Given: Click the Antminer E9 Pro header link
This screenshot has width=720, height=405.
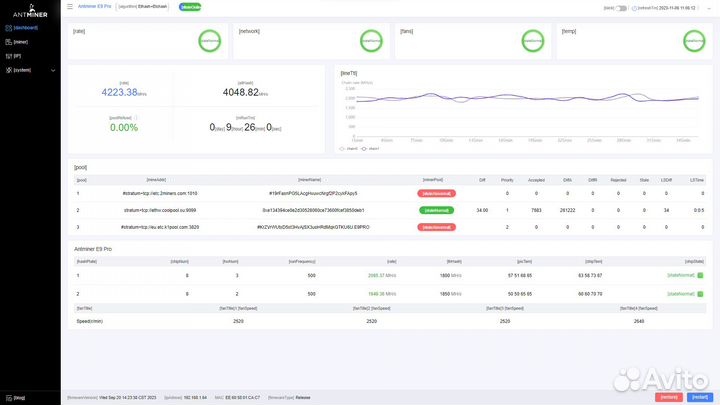Looking at the screenshot, I should coord(95,6).
